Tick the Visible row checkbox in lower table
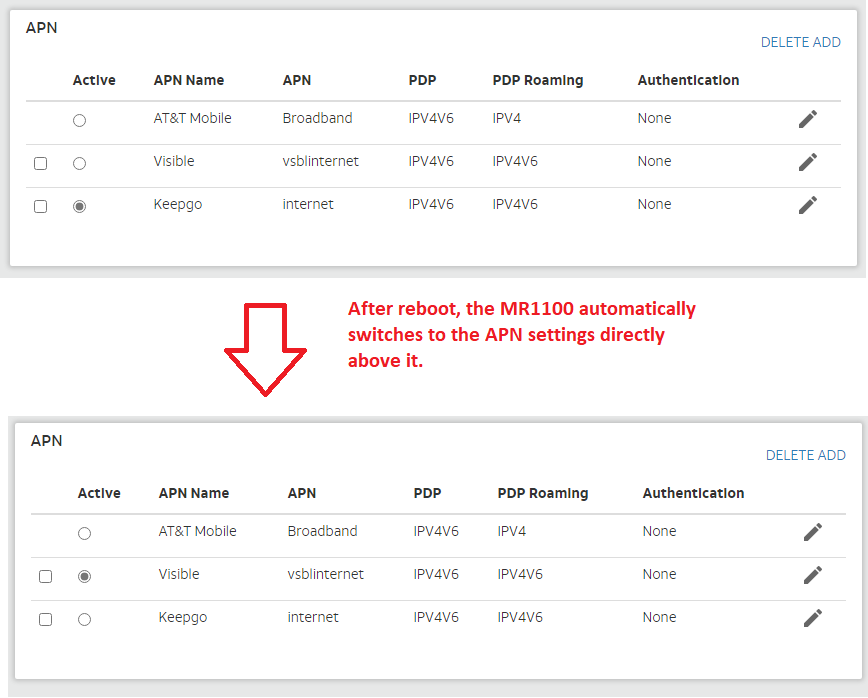Image resolution: width=868 pixels, height=698 pixels. (x=46, y=576)
